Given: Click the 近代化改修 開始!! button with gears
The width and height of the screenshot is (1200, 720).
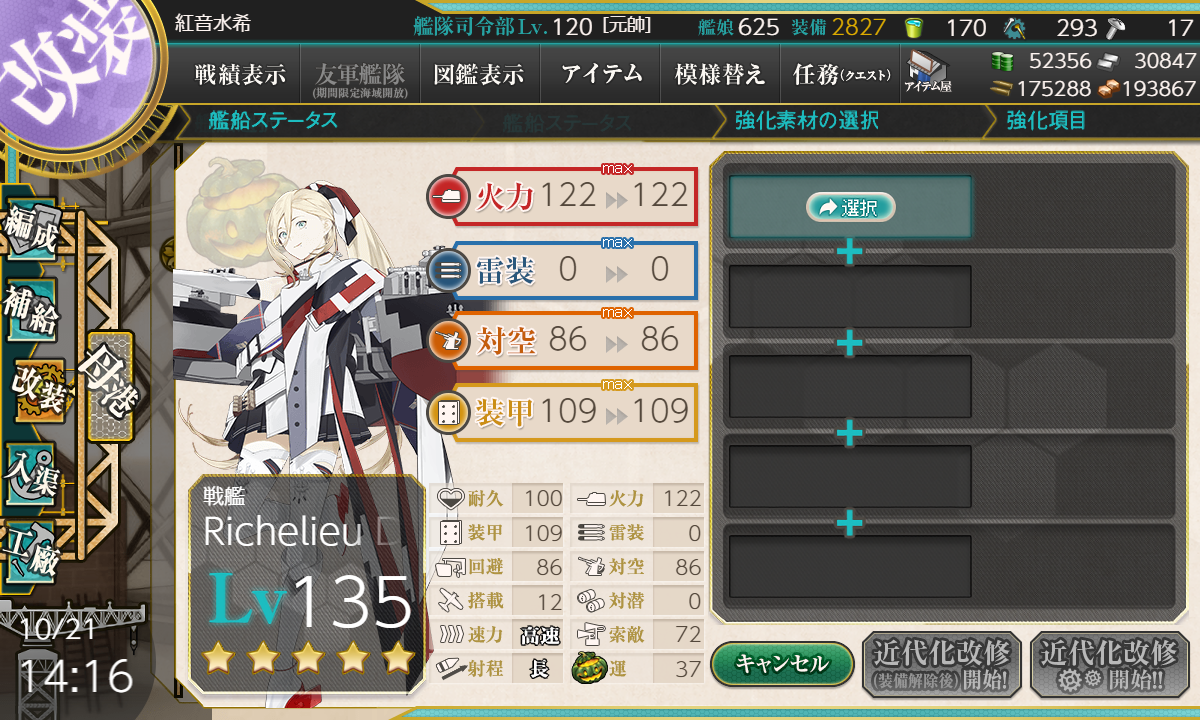Looking at the screenshot, I should [1110, 664].
